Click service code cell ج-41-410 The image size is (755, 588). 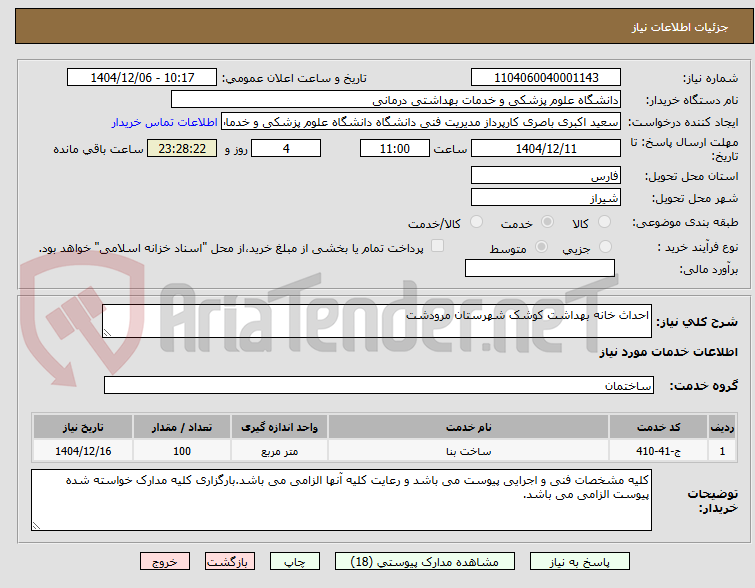click(658, 451)
